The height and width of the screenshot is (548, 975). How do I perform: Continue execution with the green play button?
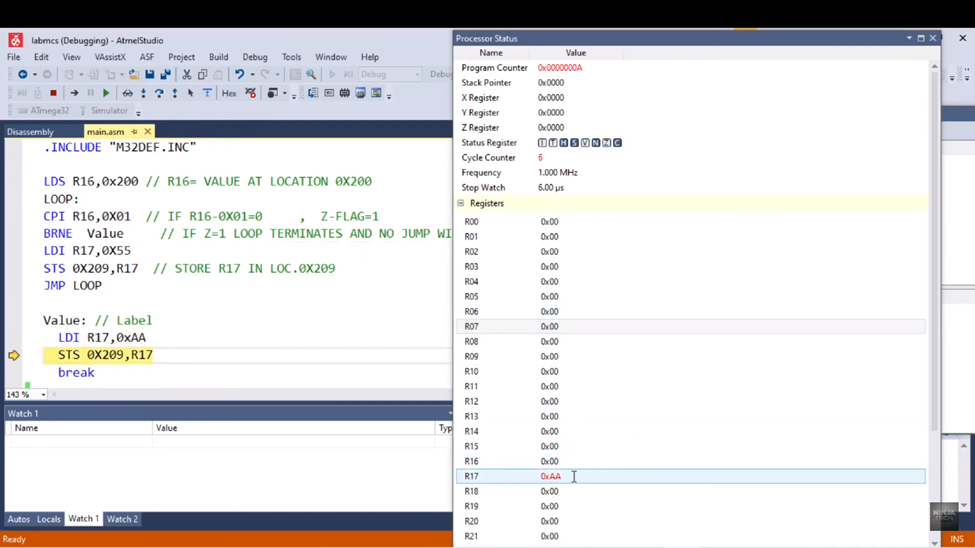click(x=106, y=93)
